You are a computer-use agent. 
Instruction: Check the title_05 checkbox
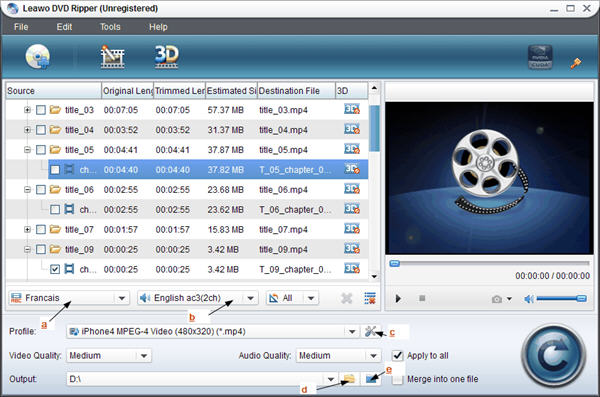coord(41,150)
